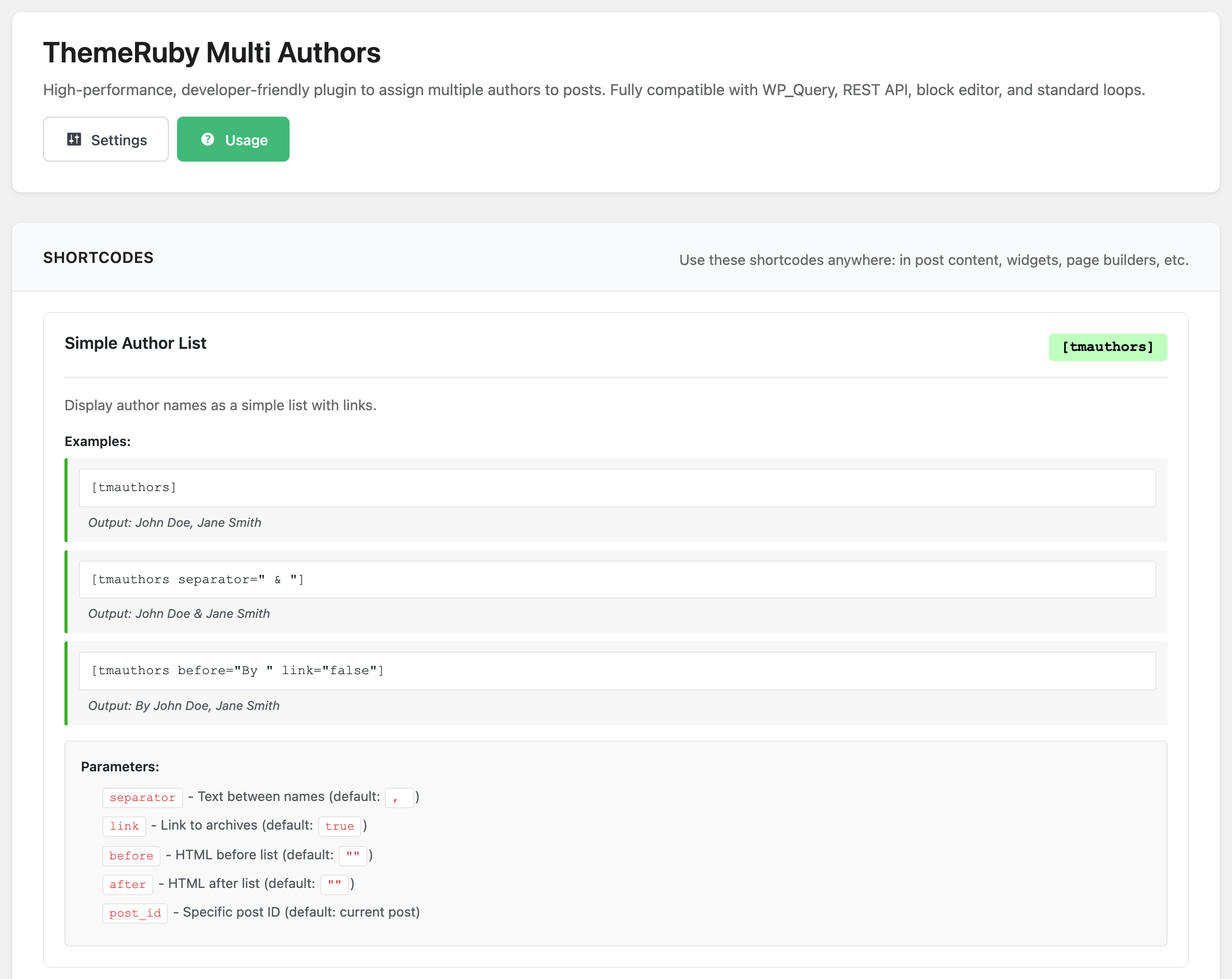This screenshot has height=979, width=1232.
Task: Click the SHORTCODES section heading
Action: pos(98,258)
